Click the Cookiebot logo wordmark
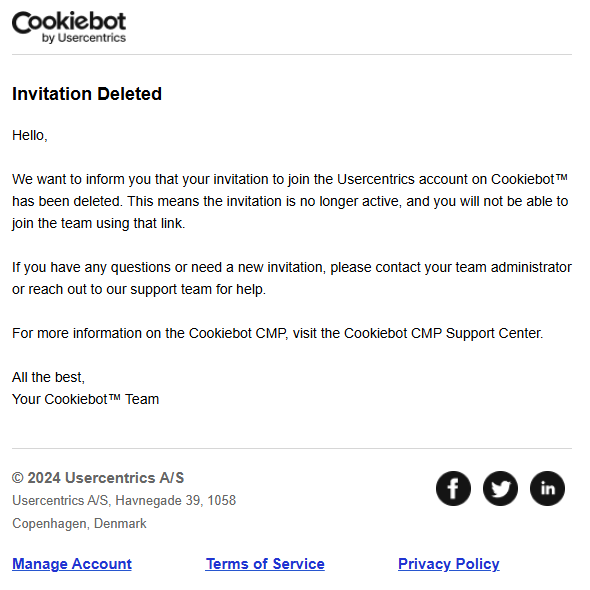This screenshot has width=590, height=590. [69, 22]
